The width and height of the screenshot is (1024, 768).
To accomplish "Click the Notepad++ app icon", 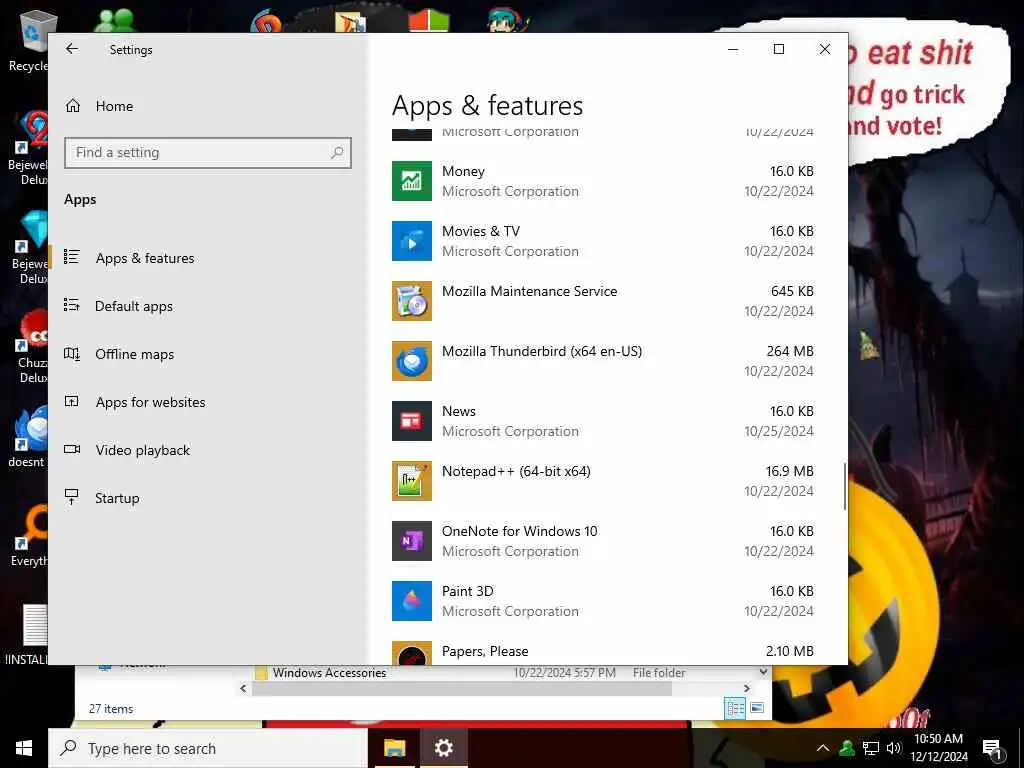I will click(x=411, y=481).
